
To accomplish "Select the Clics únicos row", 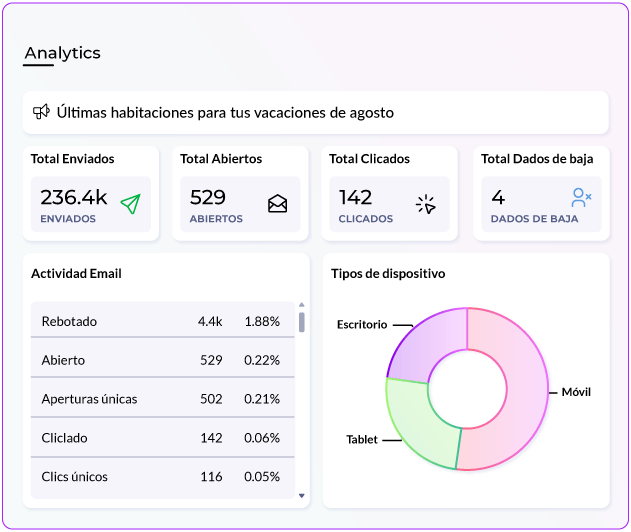I will tap(161, 477).
